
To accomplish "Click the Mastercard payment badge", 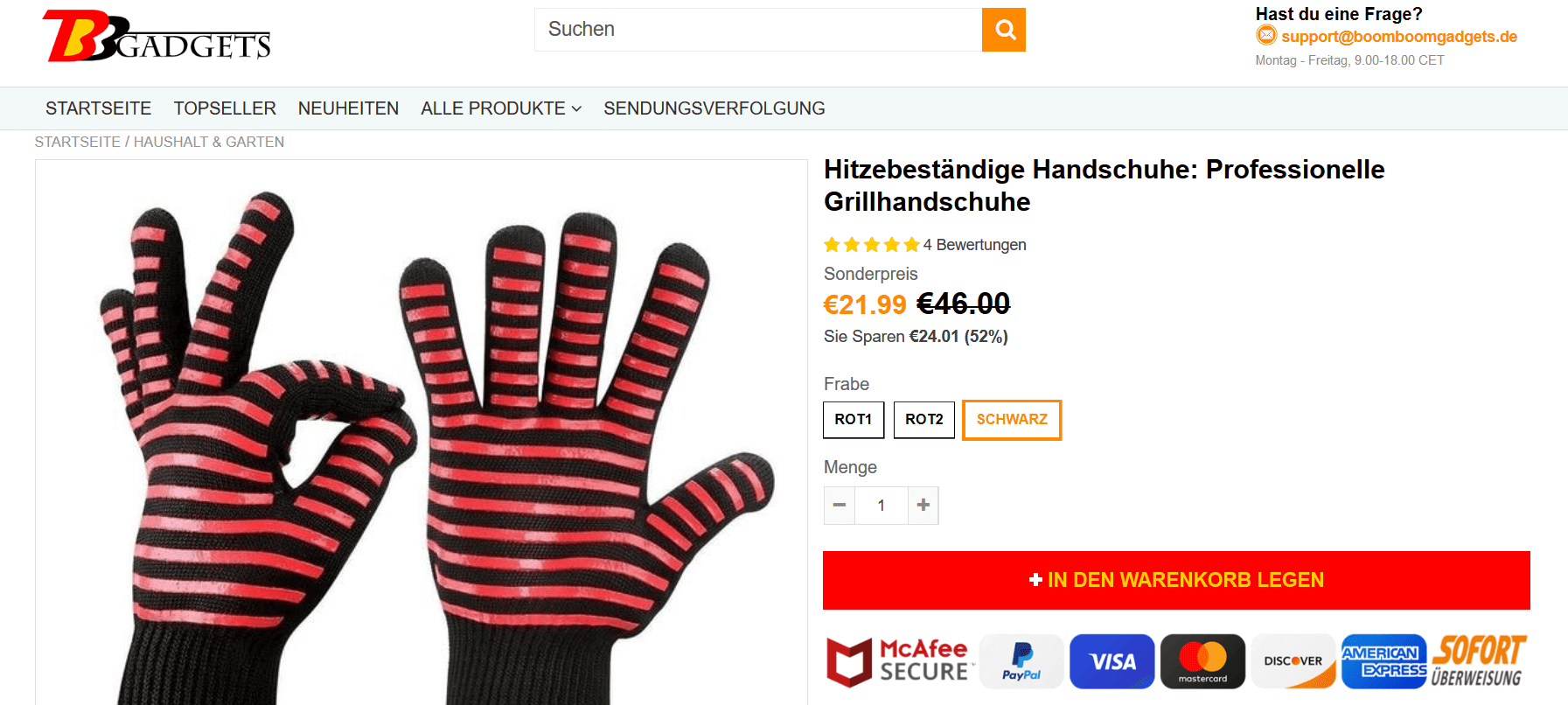I will [x=1203, y=661].
